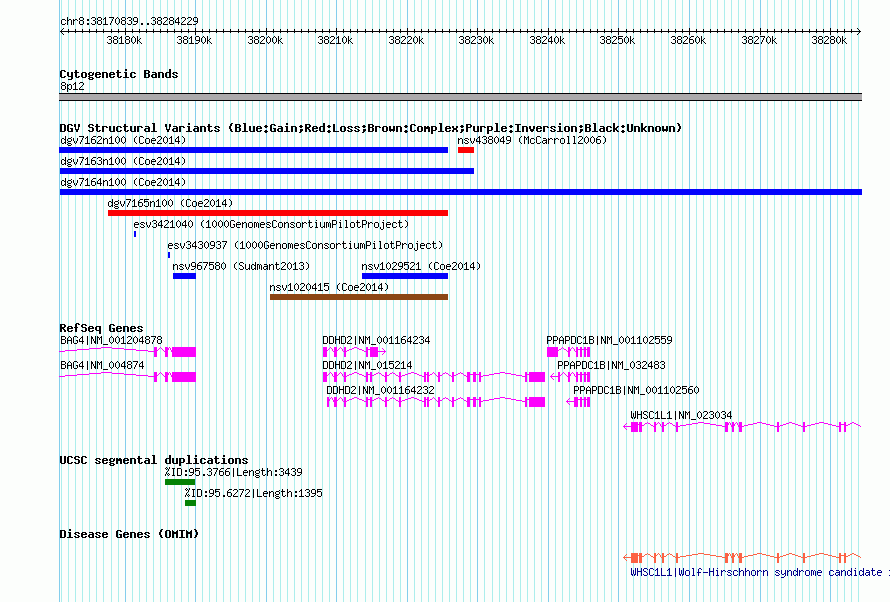
Task: Select WHSC1L1 NM_023034 magenta transcript glyph
Action: coord(742,427)
